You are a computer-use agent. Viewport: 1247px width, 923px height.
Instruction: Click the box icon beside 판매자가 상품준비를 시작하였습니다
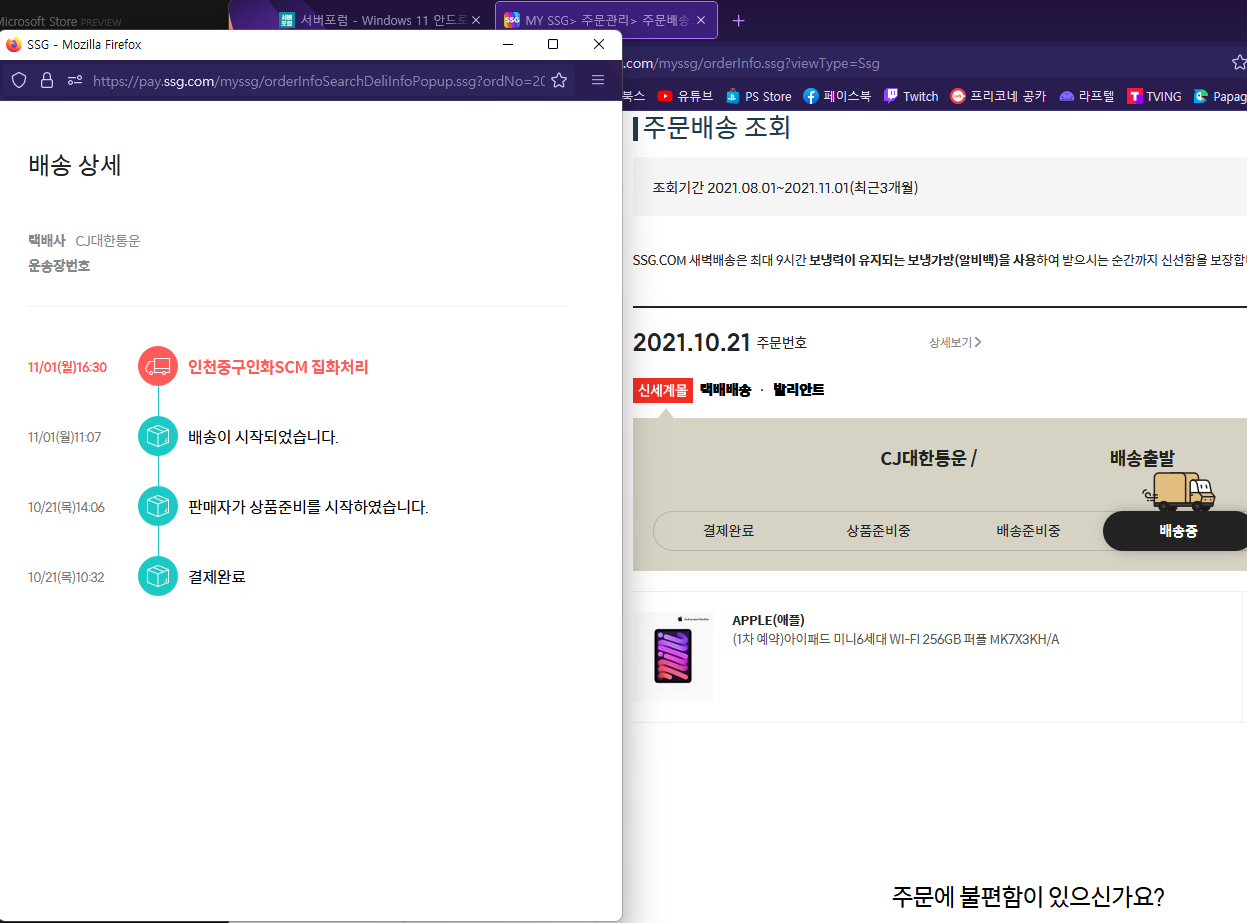[x=158, y=507]
